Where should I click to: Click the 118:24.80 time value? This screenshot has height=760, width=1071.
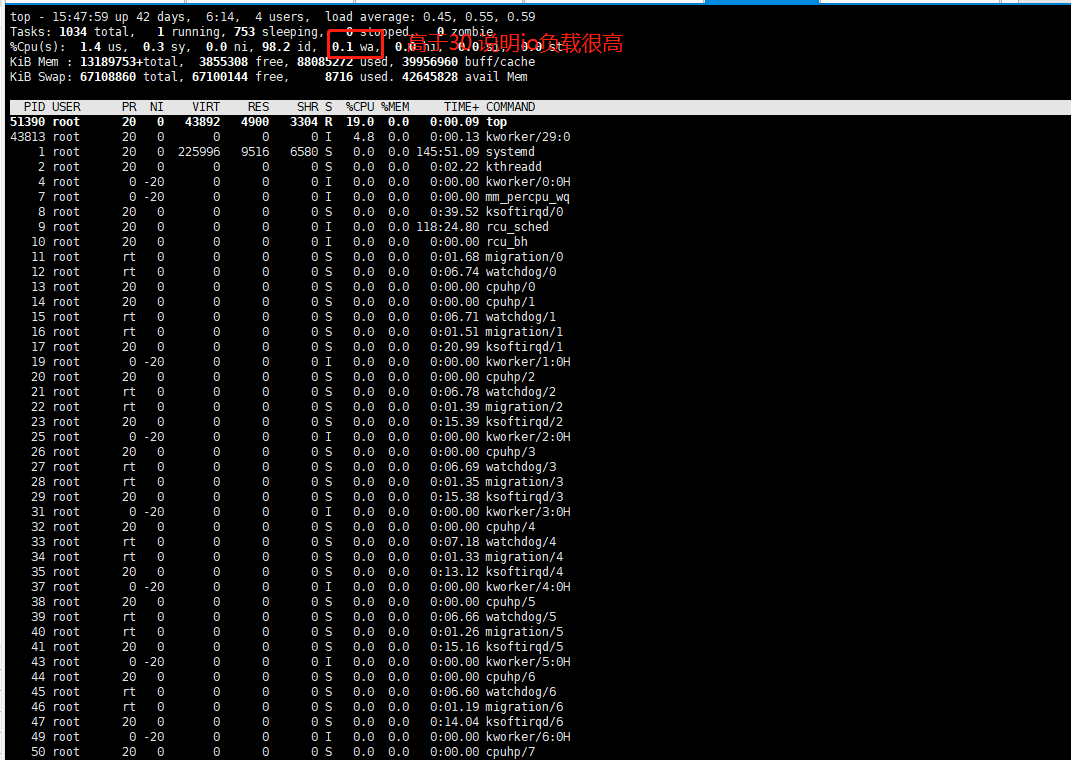pyautogui.click(x=448, y=227)
